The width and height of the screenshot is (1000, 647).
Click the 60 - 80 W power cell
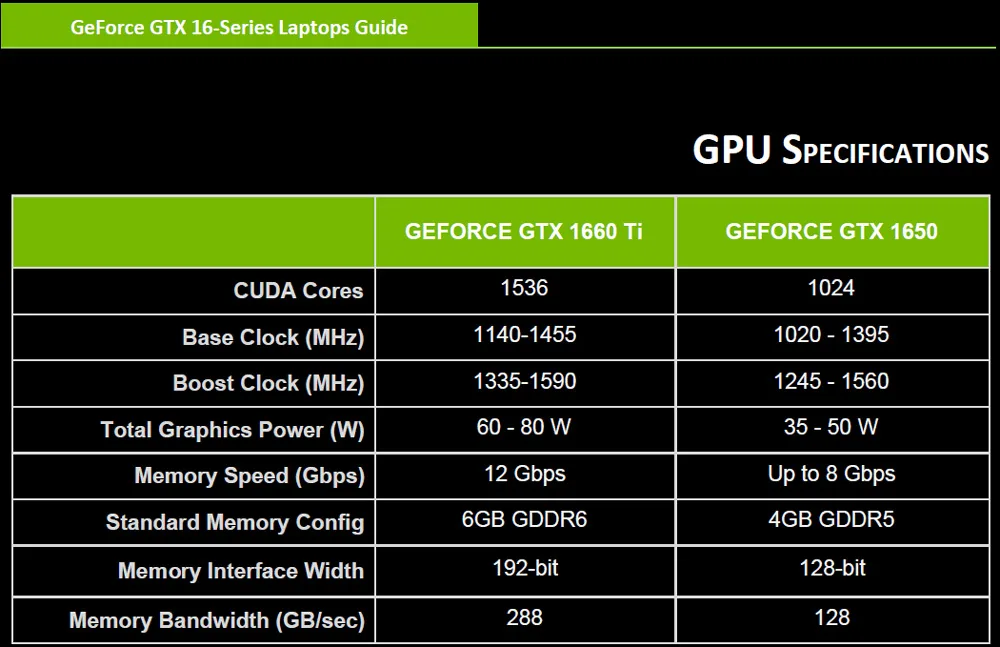pyautogui.click(x=524, y=427)
